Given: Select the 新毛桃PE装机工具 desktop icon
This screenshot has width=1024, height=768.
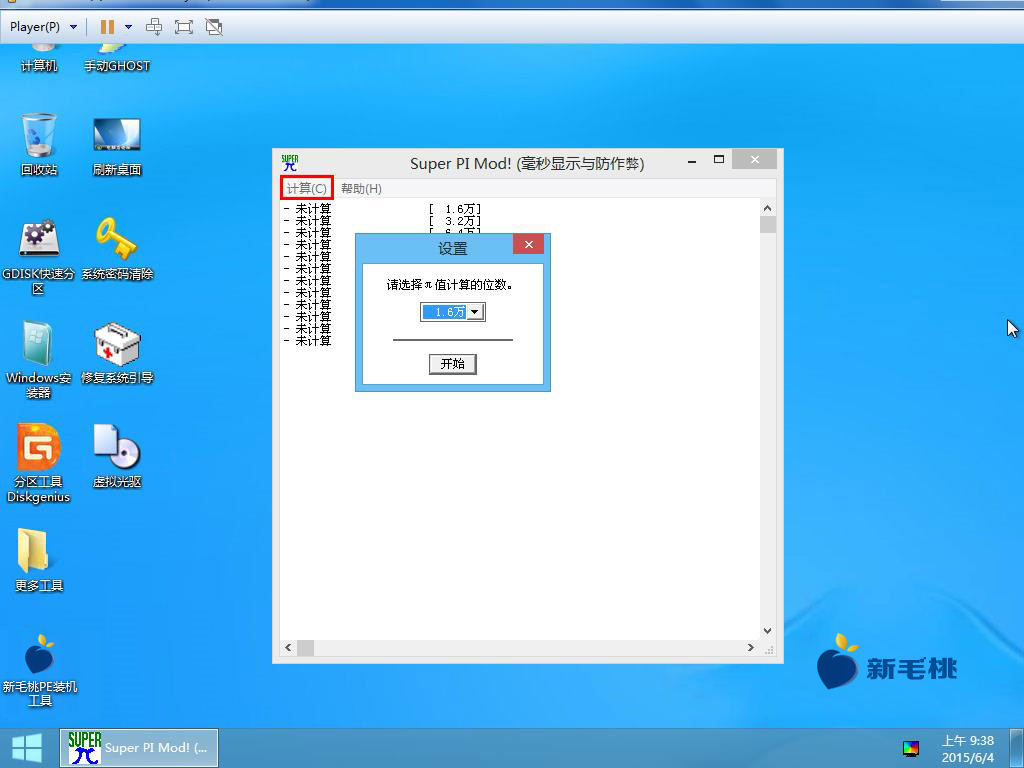Looking at the screenshot, I should point(39,671).
